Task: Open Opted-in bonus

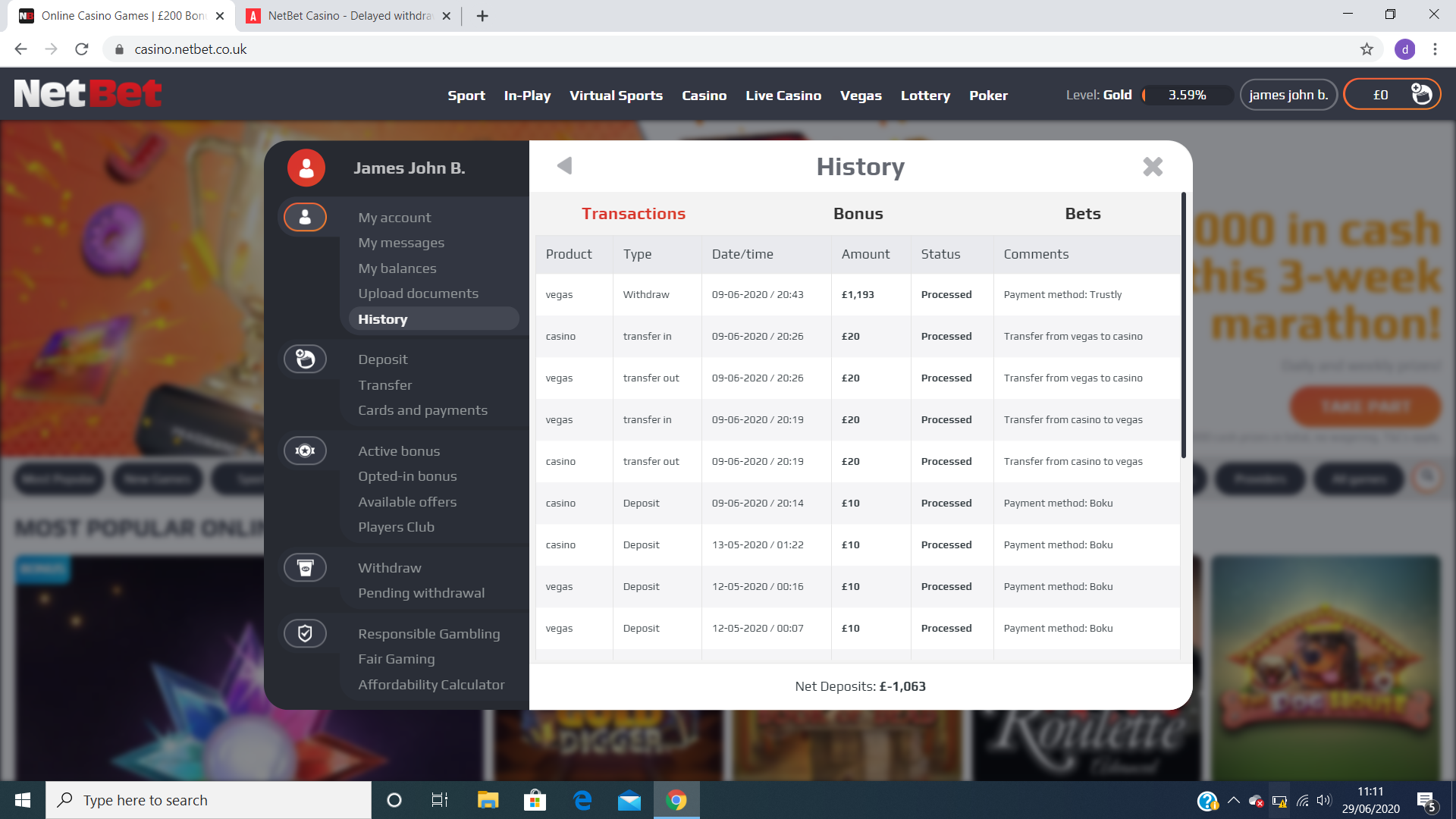Action: pyautogui.click(x=407, y=476)
